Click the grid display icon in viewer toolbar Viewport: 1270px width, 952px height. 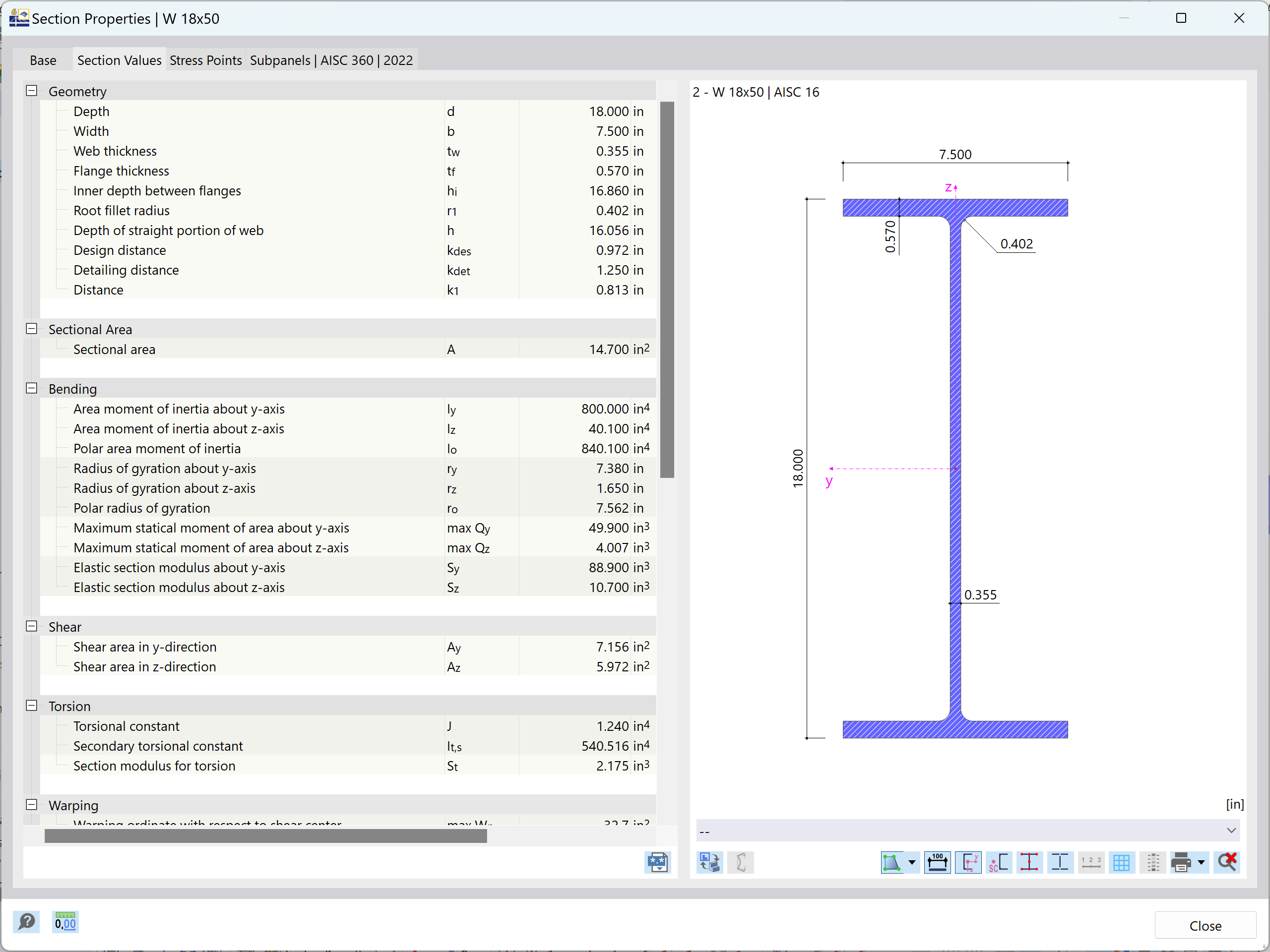point(1119,862)
